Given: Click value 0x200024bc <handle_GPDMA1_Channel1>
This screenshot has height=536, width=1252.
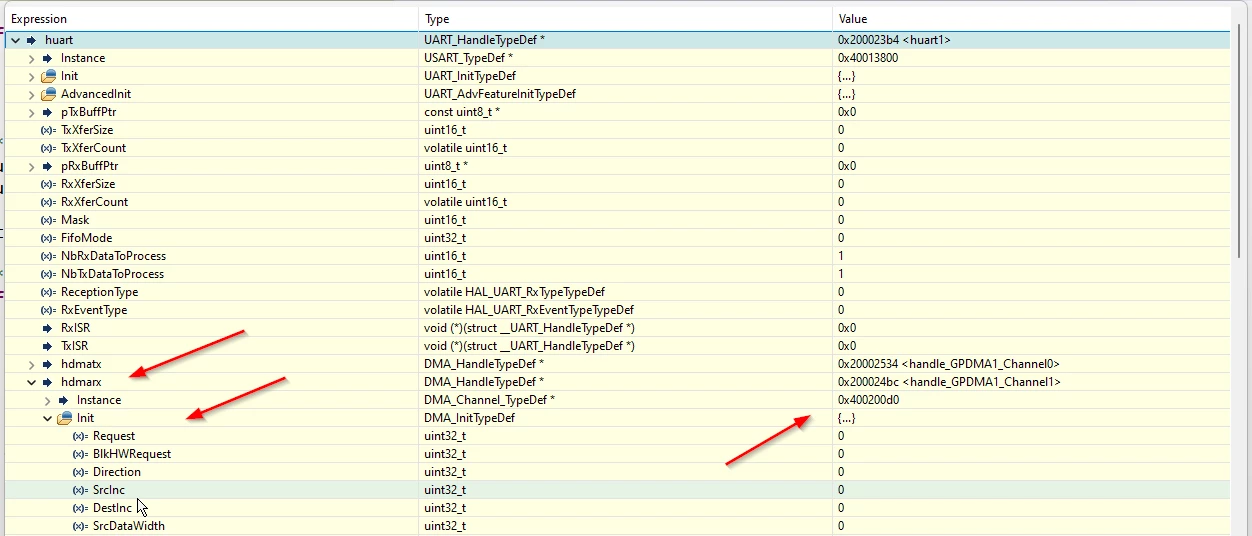Looking at the screenshot, I should pyautogui.click(x=949, y=382).
